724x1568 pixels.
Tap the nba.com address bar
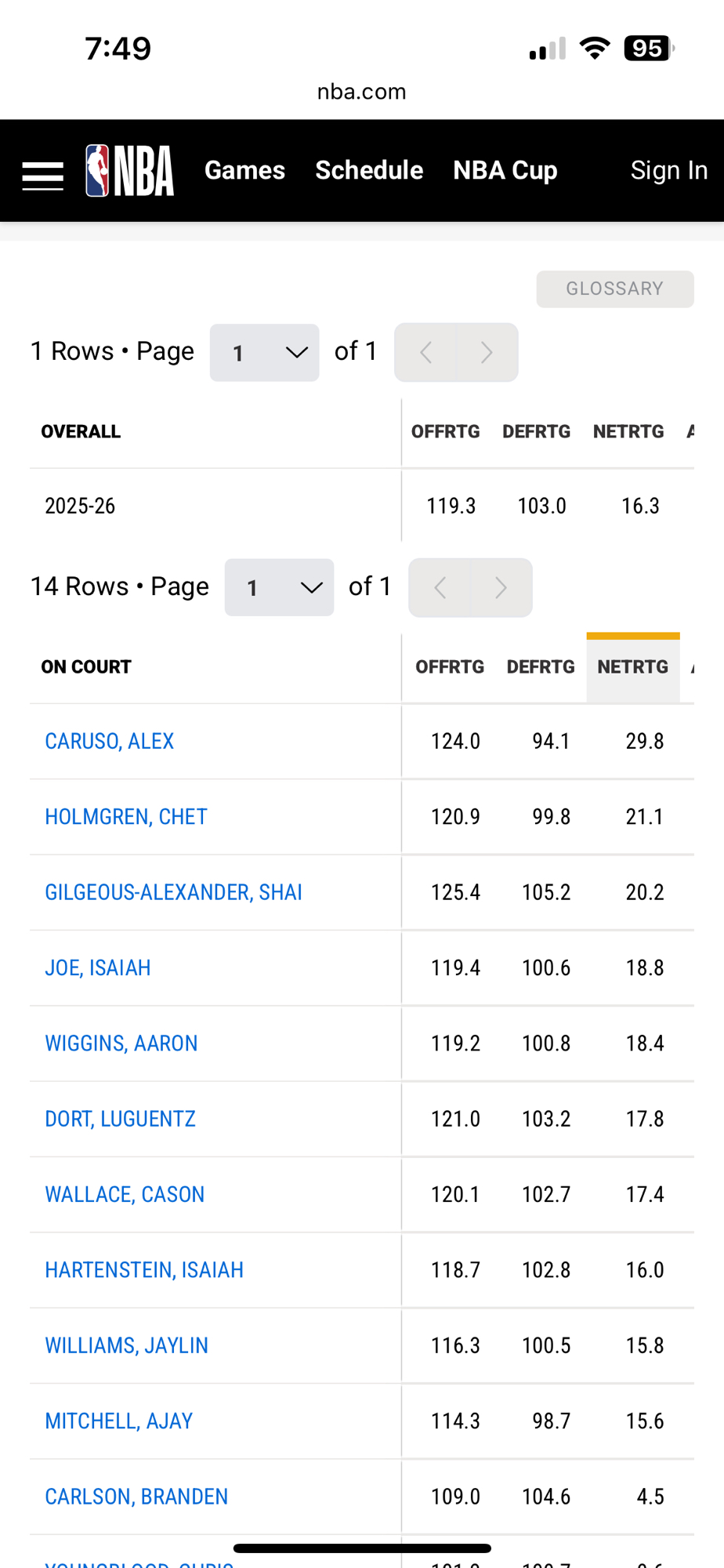tap(361, 92)
